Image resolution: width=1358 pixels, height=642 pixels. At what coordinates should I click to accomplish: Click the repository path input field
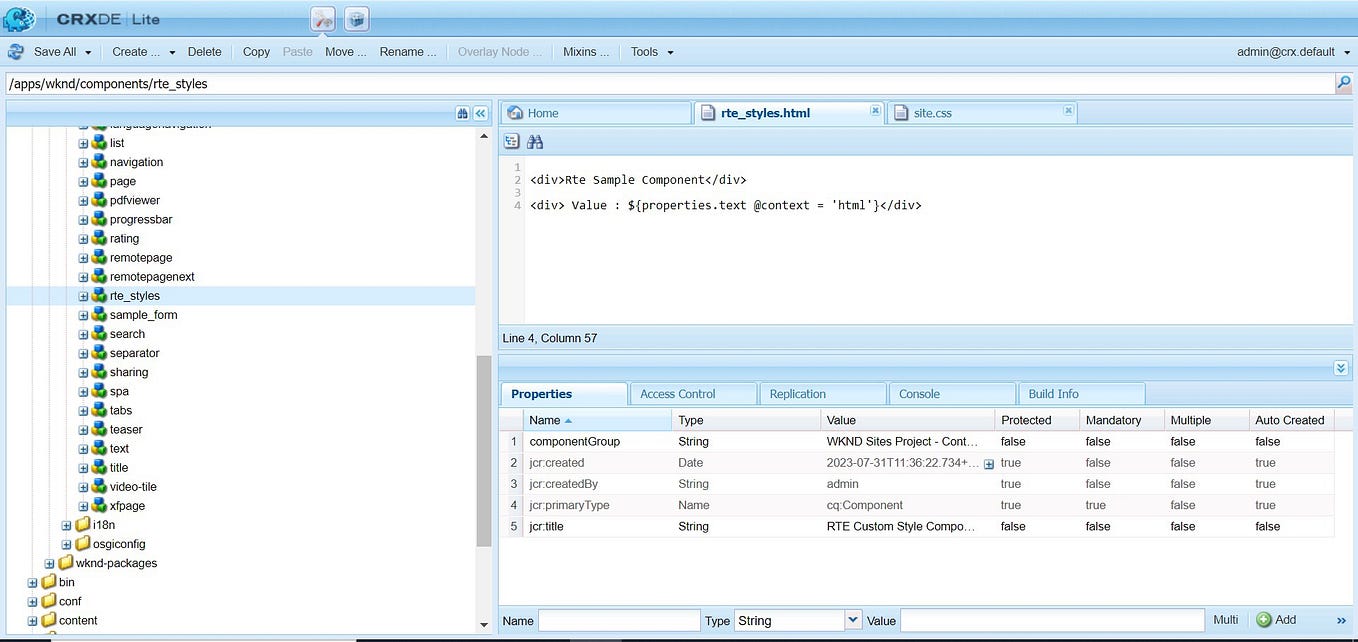670,84
